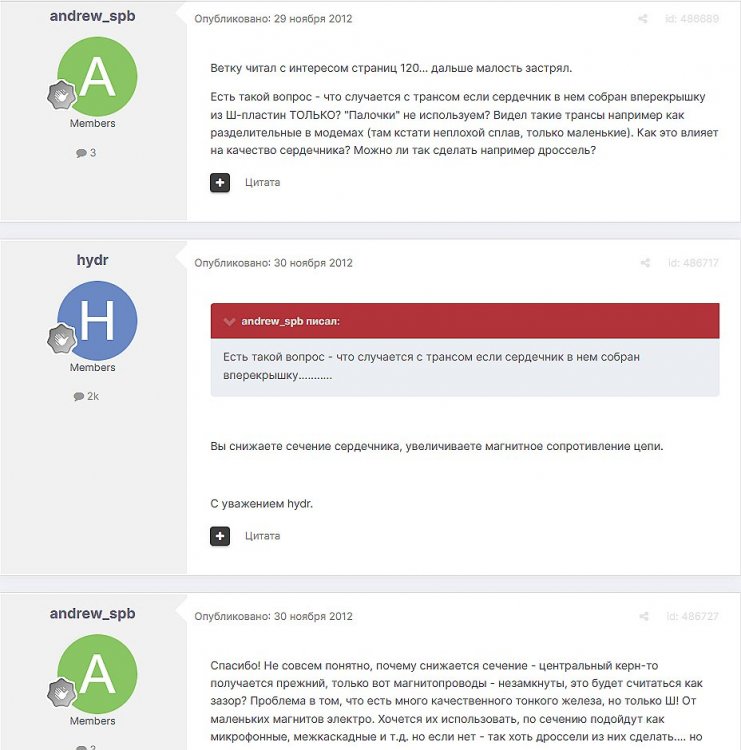The image size is (741, 750).
Task: Open the post id 486689 permalink
Action: click(692, 19)
